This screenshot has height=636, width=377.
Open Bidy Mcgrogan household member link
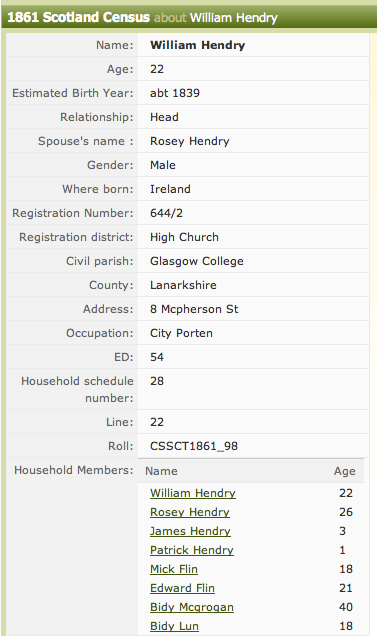click(x=192, y=607)
